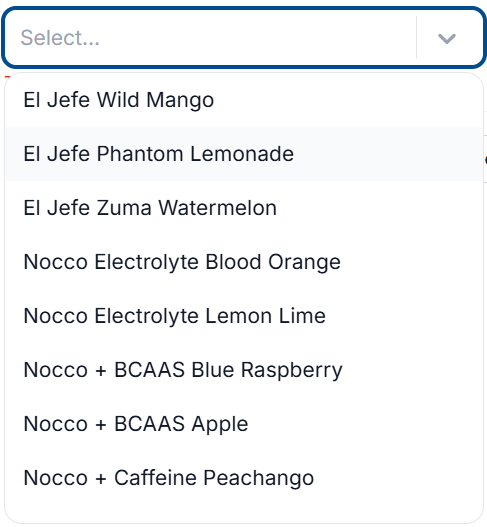The image size is (487, 527).
Task: Choose El Jefe Wild Mango option
Action: point(244,100)
